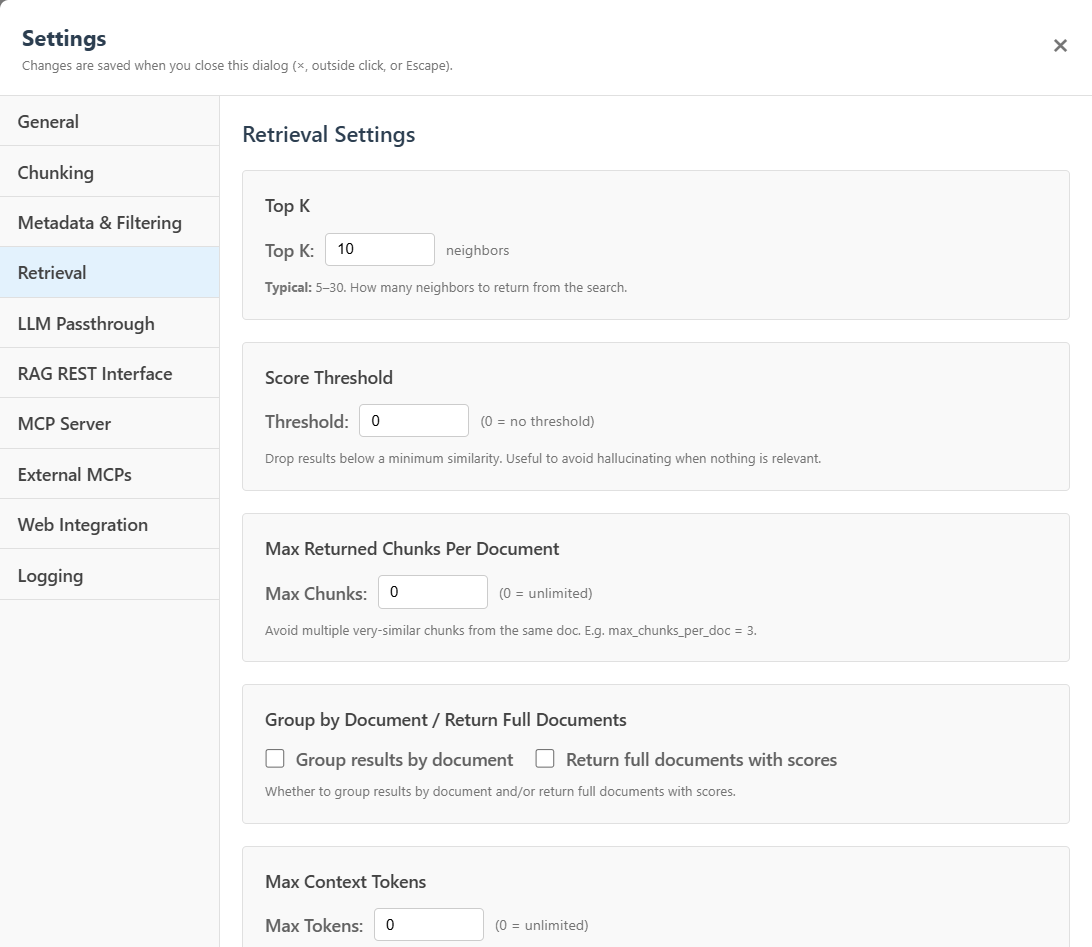Open the Logging tab
The height and width of the screenshot is (947, 1092).
click(109, 575)
